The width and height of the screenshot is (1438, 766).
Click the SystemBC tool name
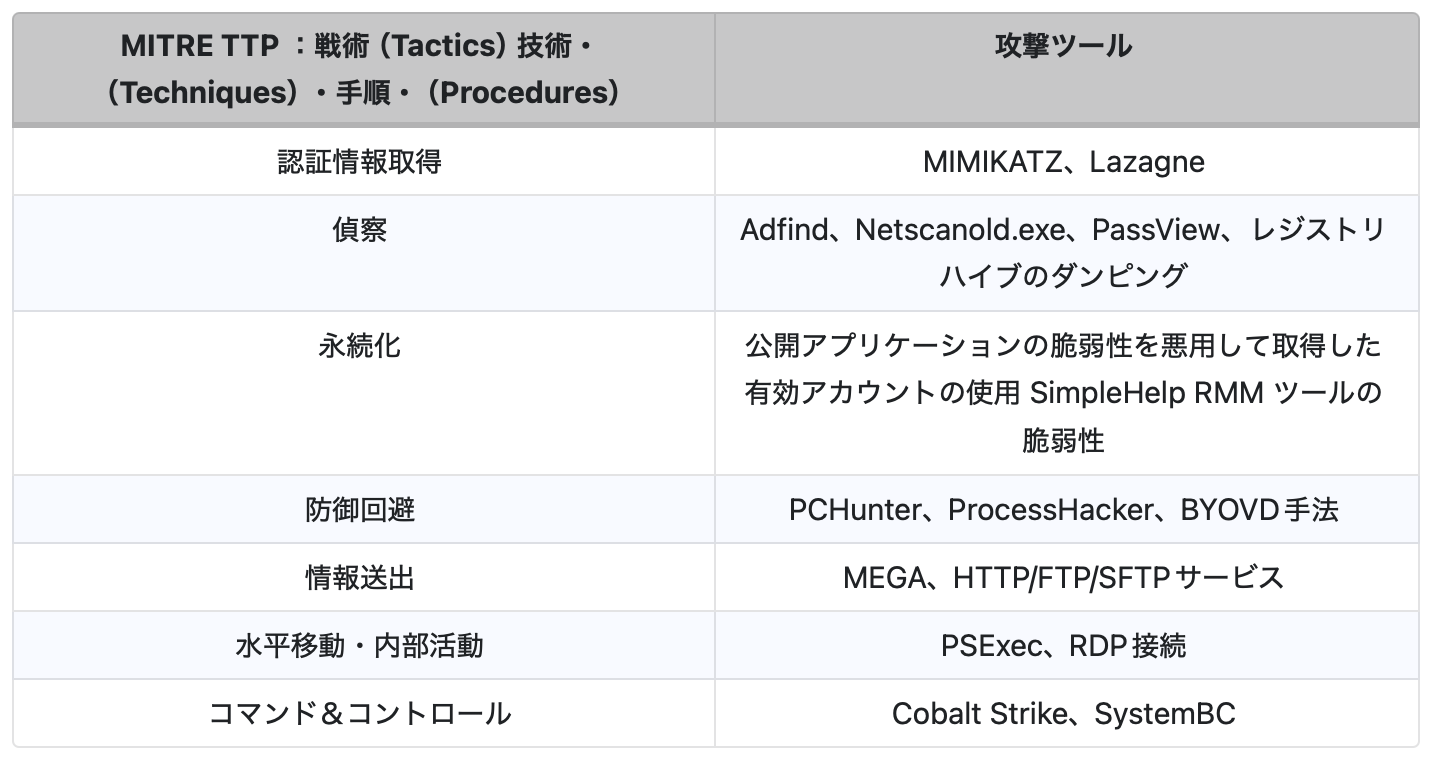point(1164,714)
